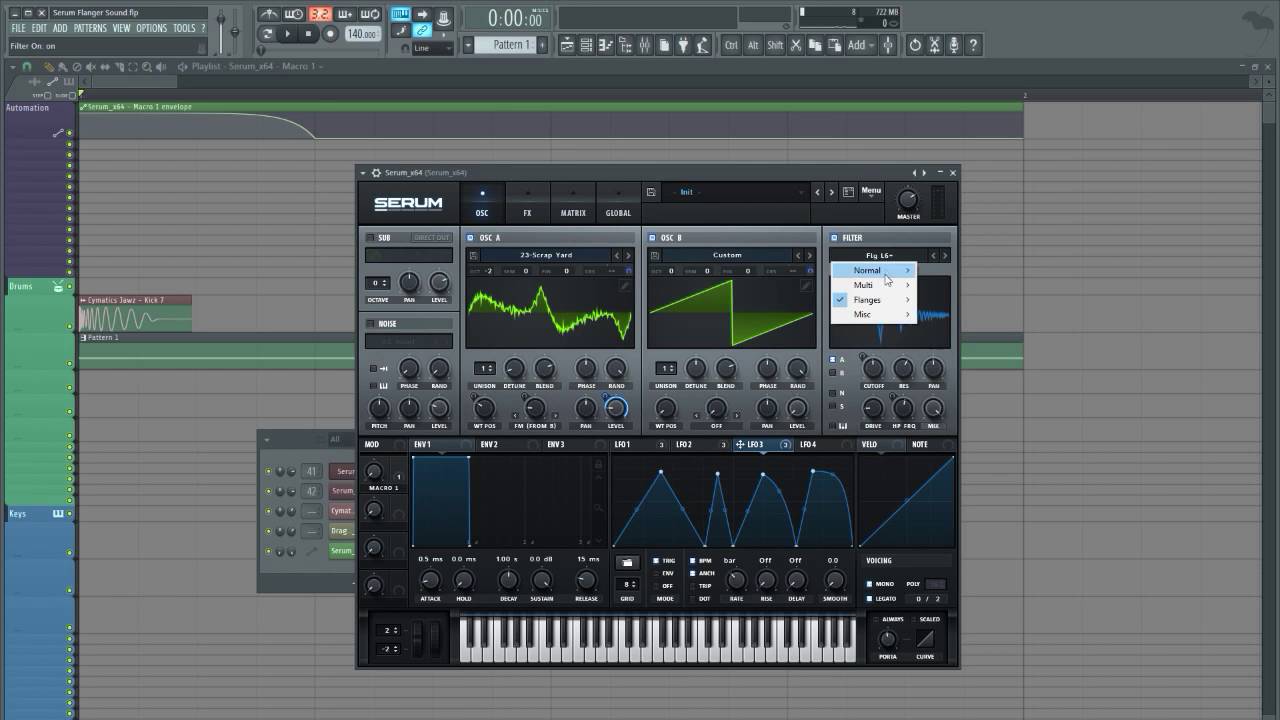The height and width of the screenshot is (720, 1280).
Task: Click the Master volume knob in Serum
Action: pyautogui.click(x=908, y=198)
